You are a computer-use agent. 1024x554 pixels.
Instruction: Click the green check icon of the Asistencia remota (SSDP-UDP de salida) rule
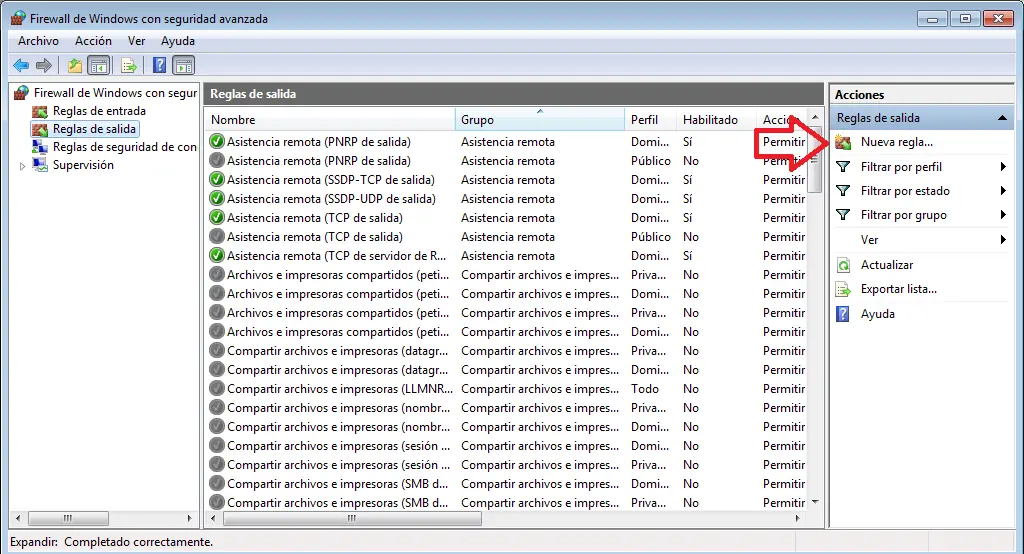coord(217,199)
